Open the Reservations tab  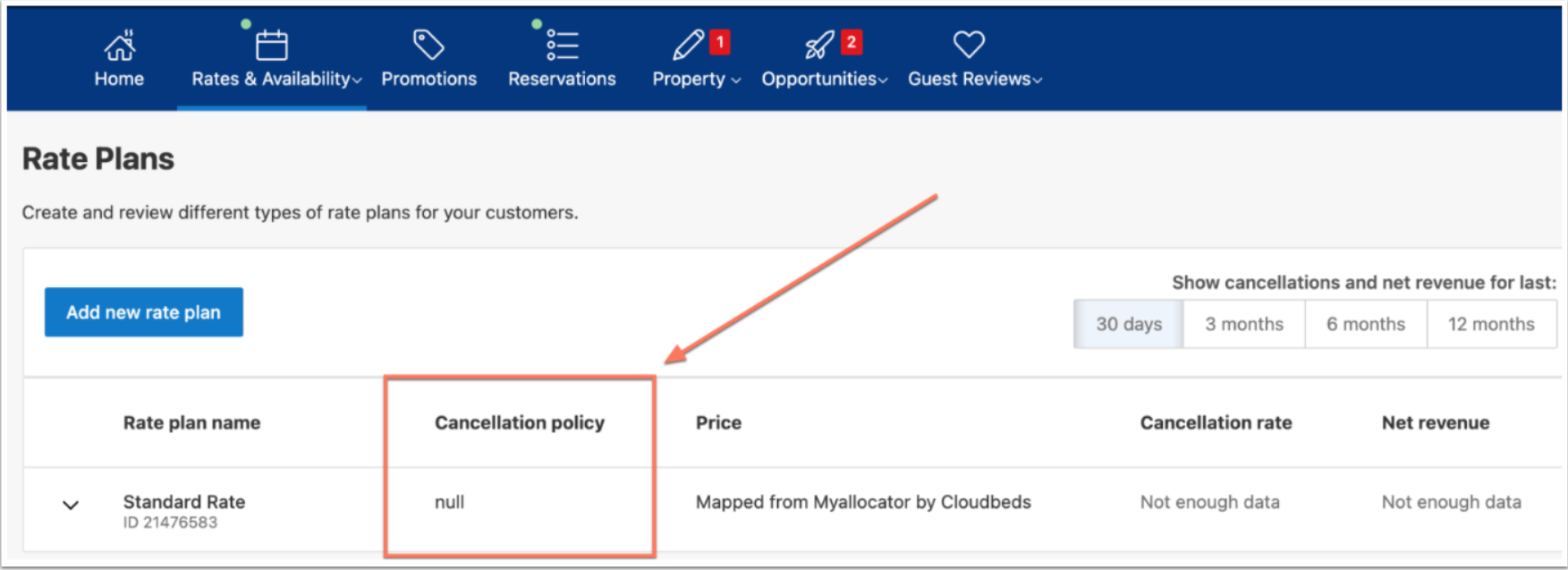click(562, 80)
